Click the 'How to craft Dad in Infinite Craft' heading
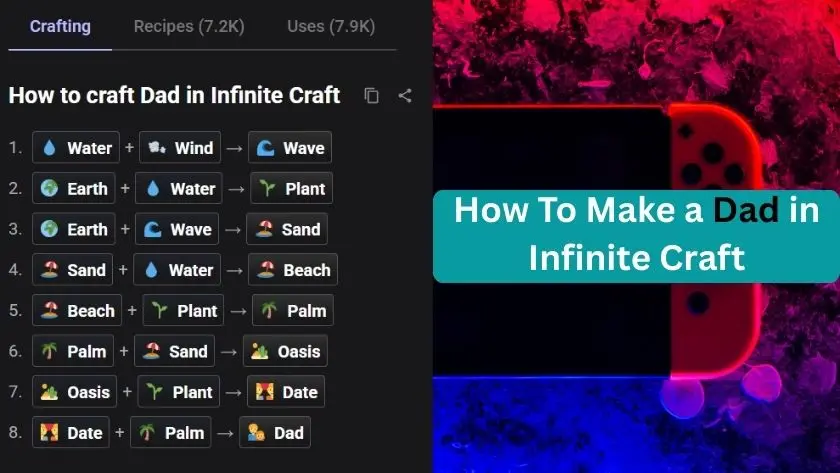 tap(174, 95)
